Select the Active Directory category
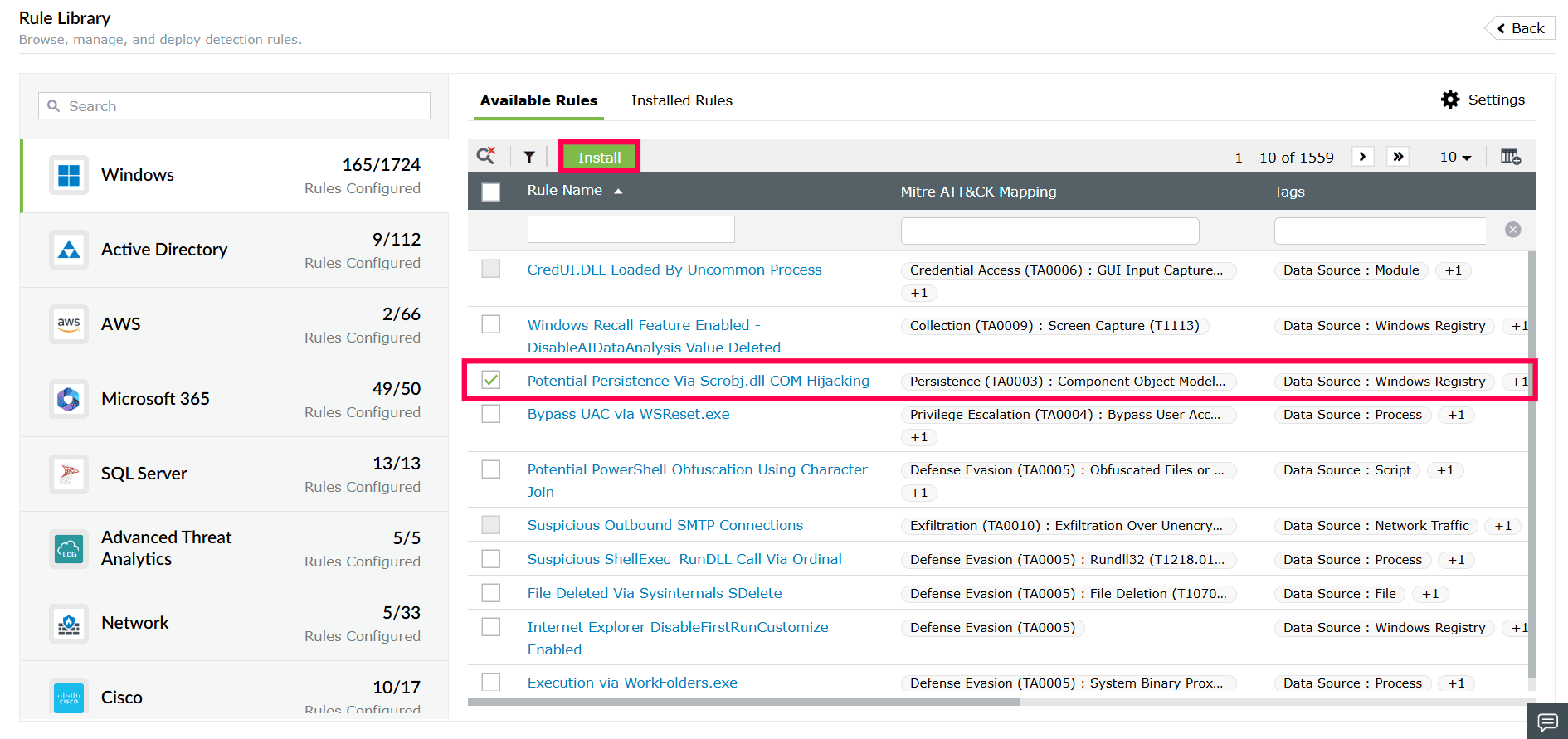1568x739 pixels. coord(234,250)
